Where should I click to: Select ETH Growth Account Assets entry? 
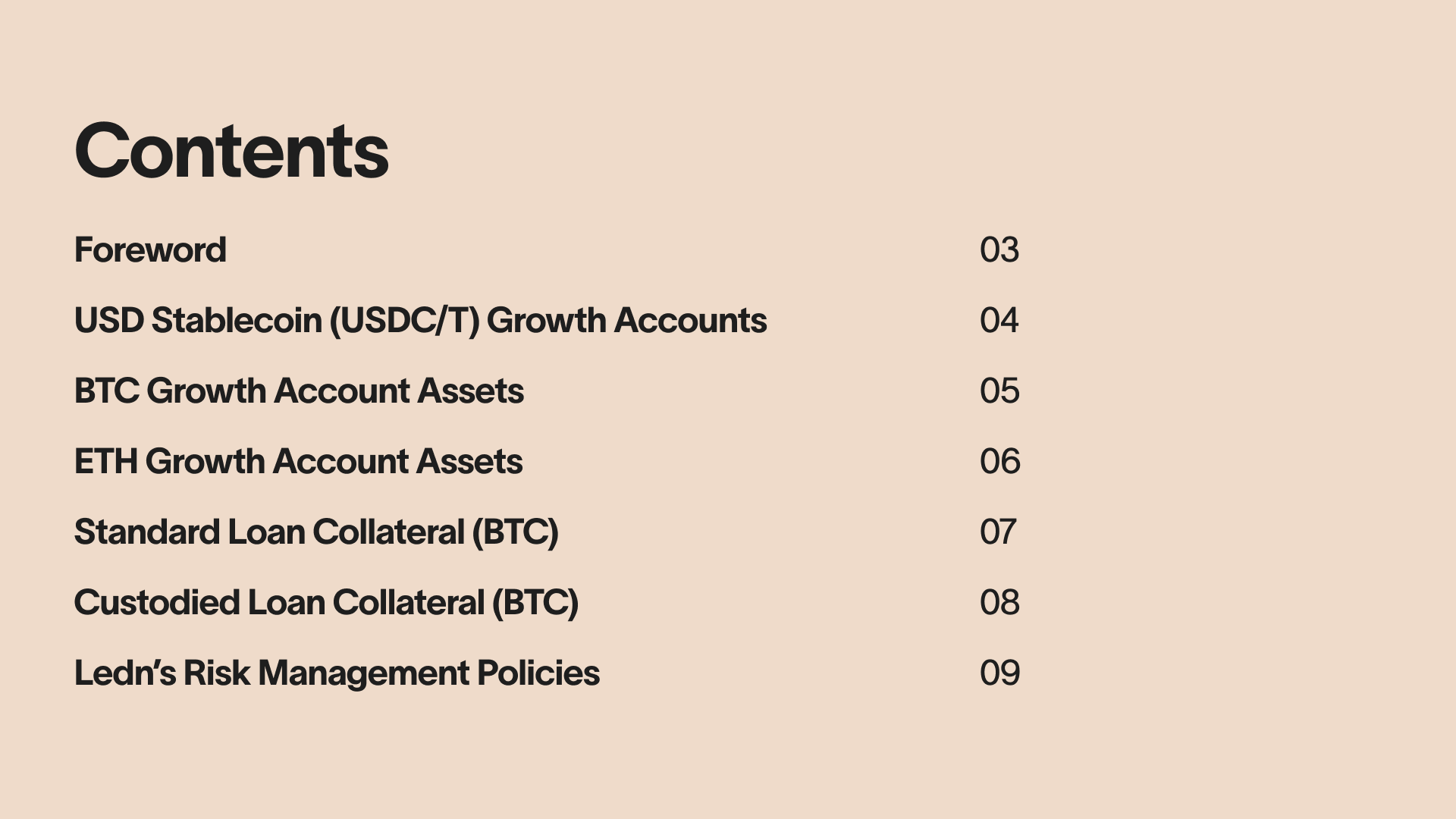[298, 461]
